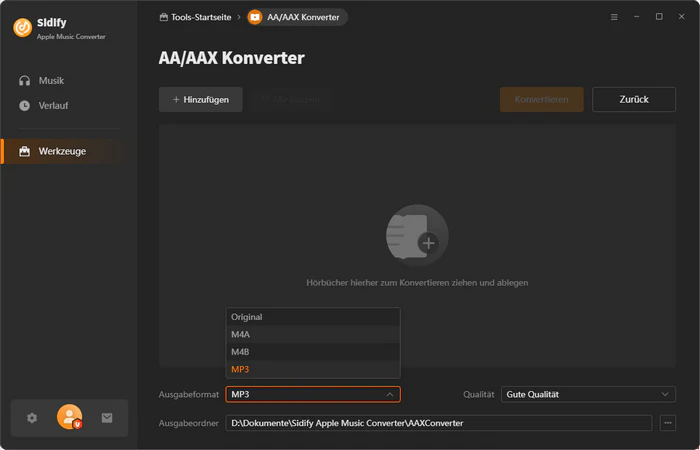
Task: Click the Verlauf clock icon
Action: [x=25, y=106]
